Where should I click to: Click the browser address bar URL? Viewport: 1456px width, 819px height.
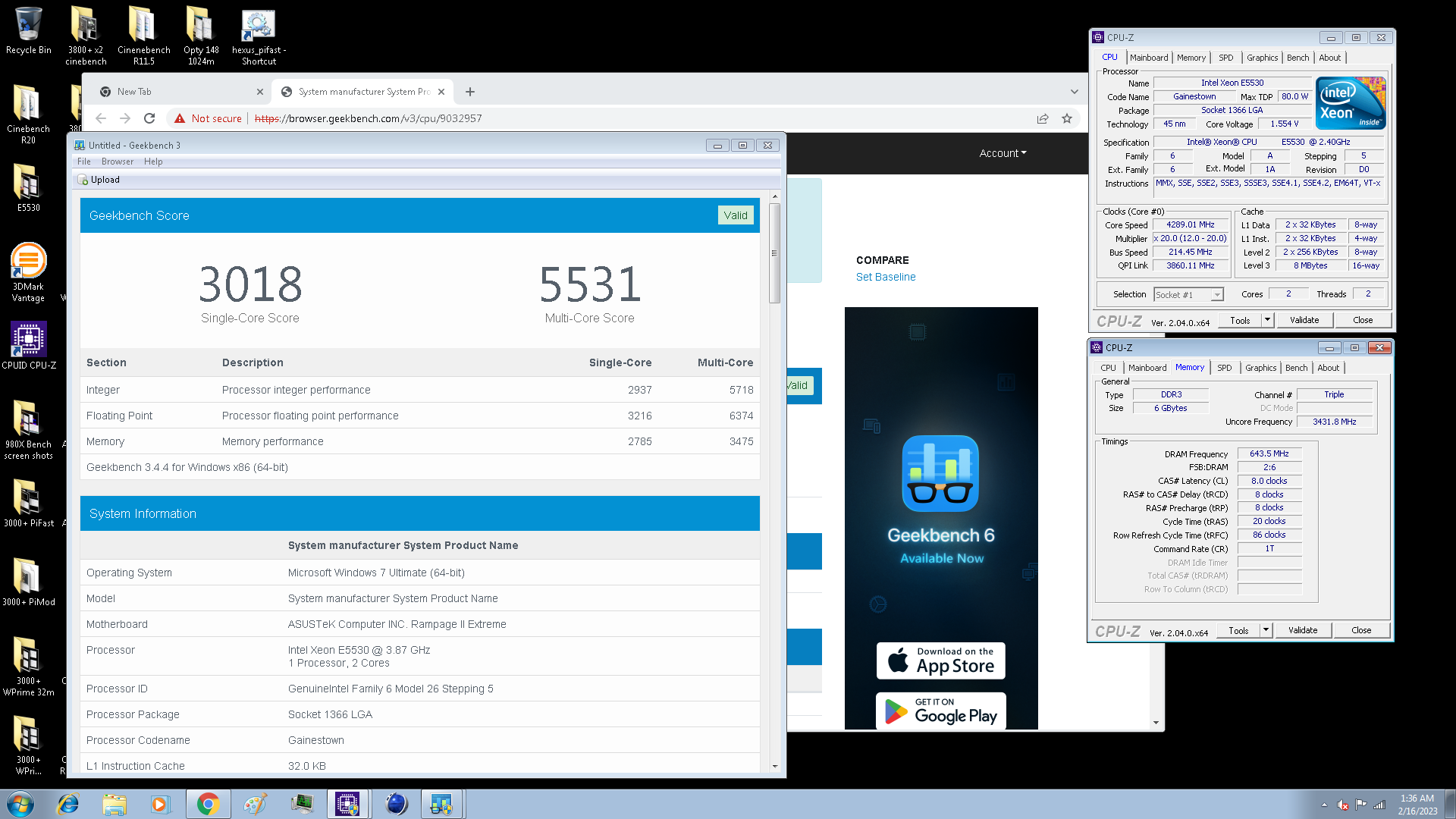[368, 118]
